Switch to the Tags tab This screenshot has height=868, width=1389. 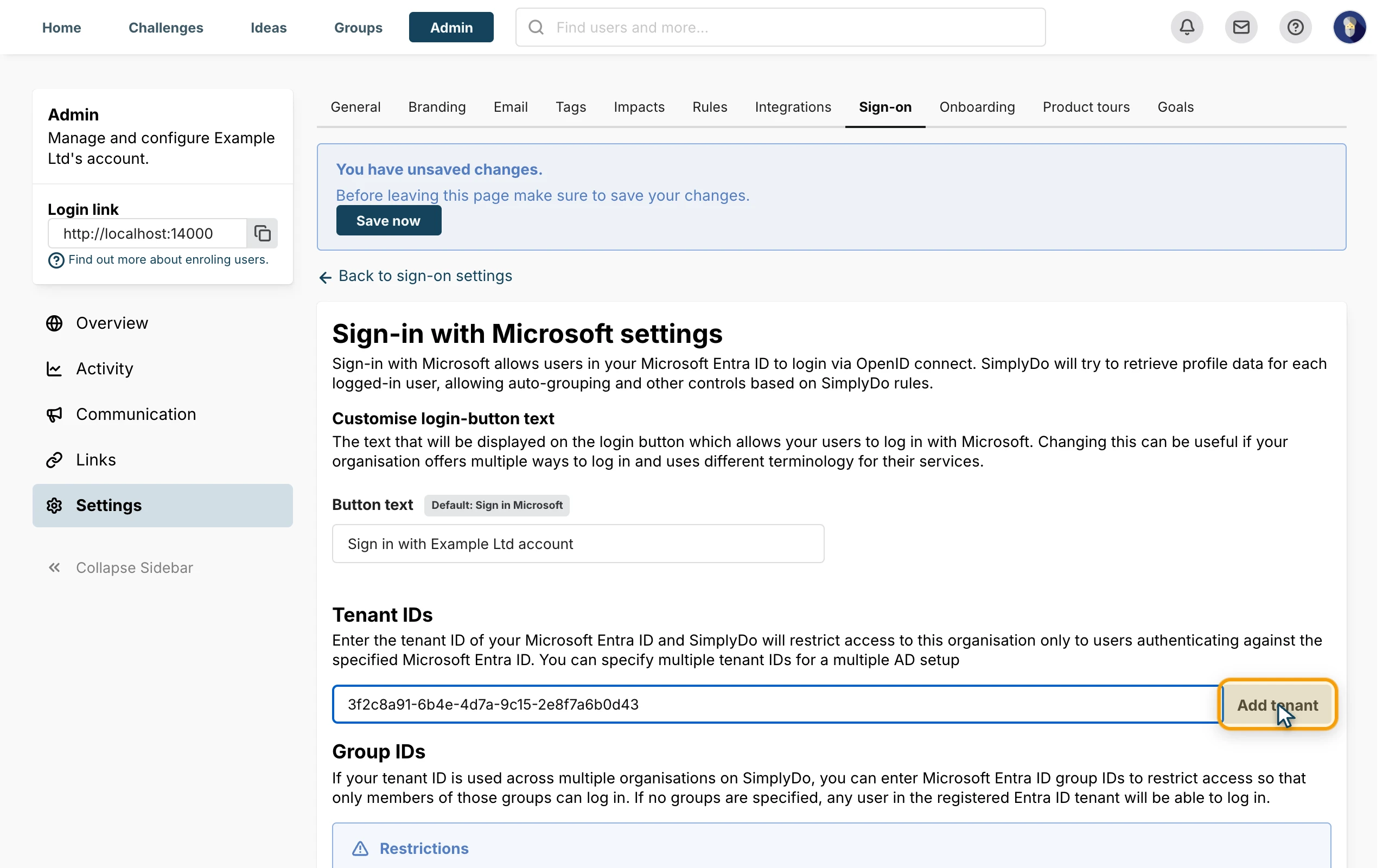(571, 107)
